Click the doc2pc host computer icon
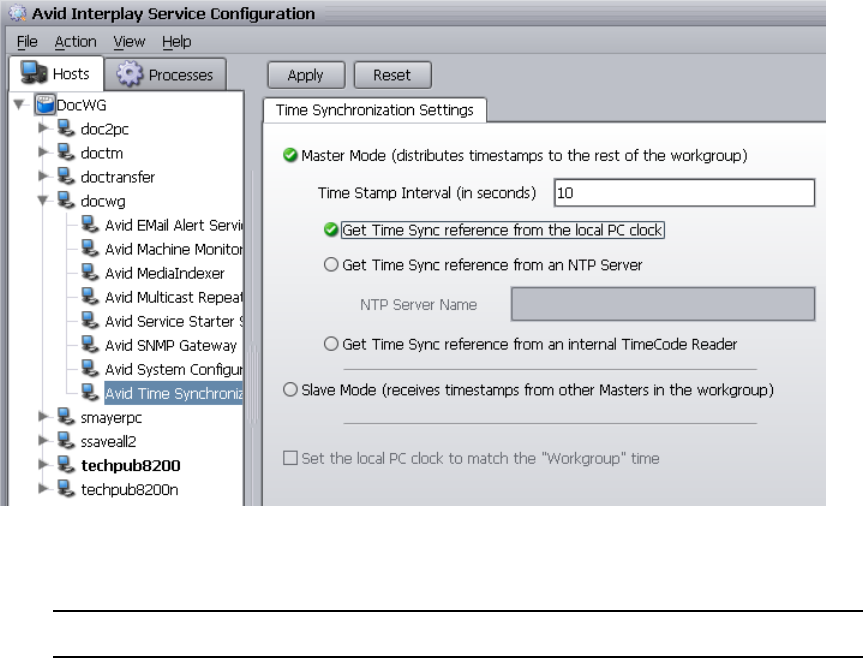The image size is (863, 658). coord(66,128)
